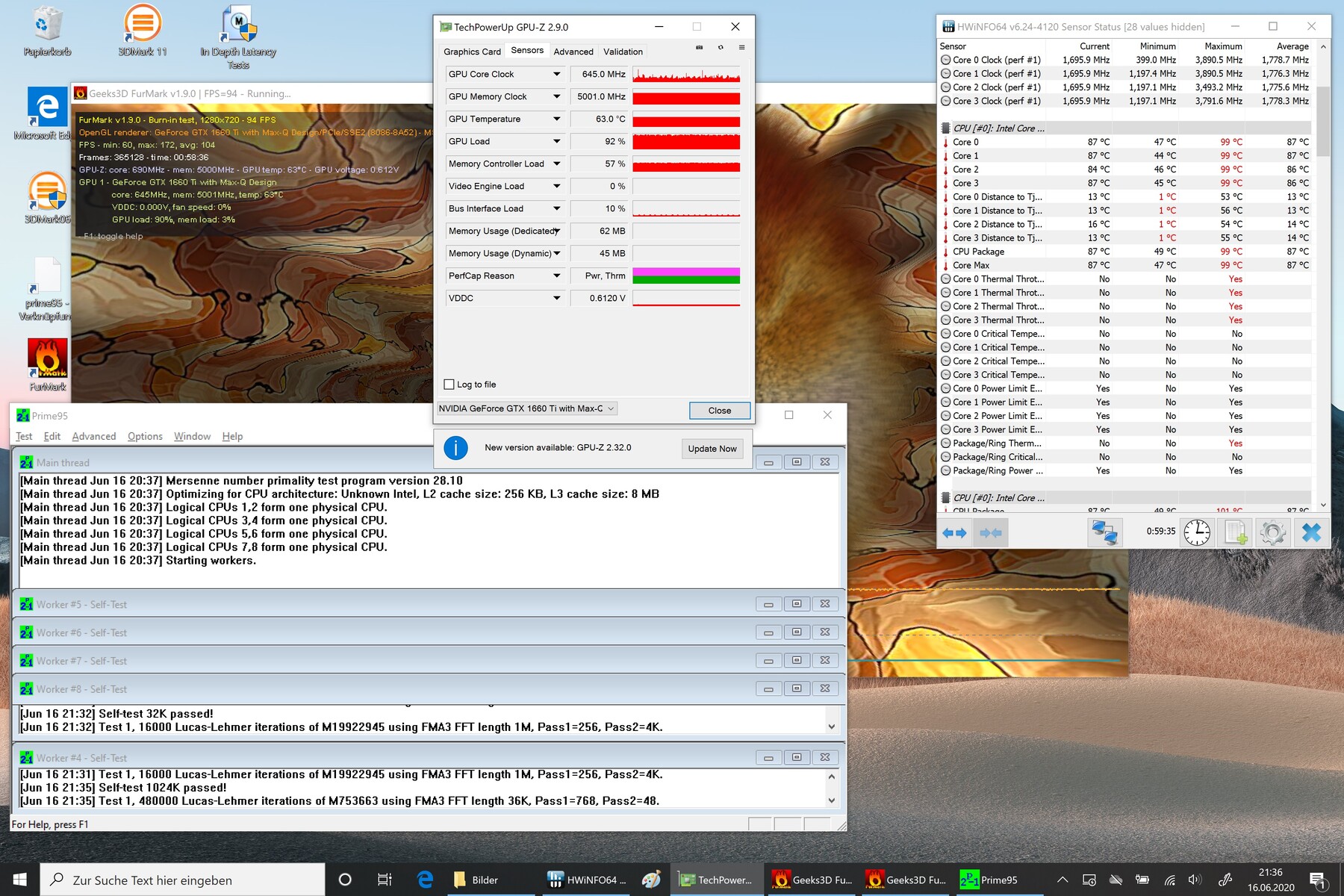Viewport: 1344px width, 896px height.
Task: Select the Package/Ring Power row in HWiNFO
Action: point(1125,470)
